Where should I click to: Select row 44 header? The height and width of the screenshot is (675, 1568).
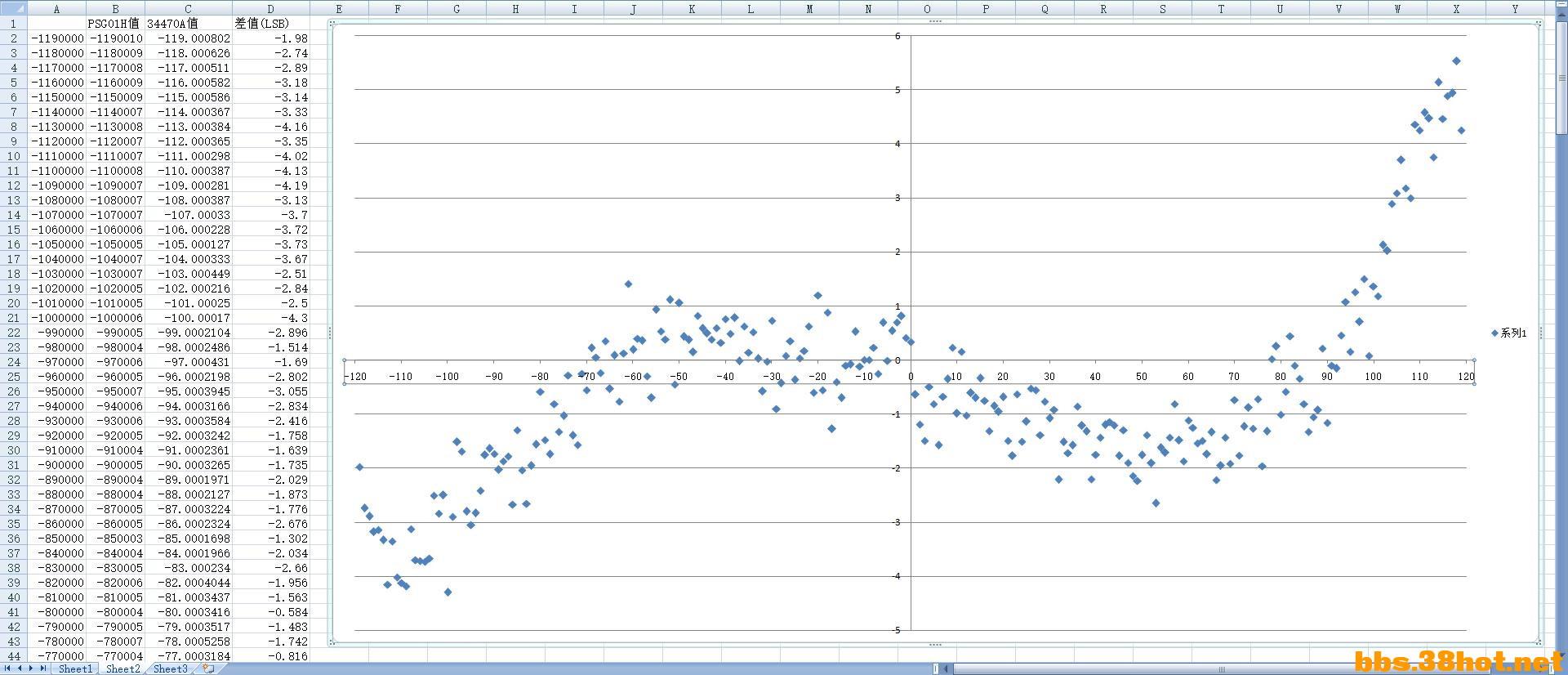[x=13, y=656]
